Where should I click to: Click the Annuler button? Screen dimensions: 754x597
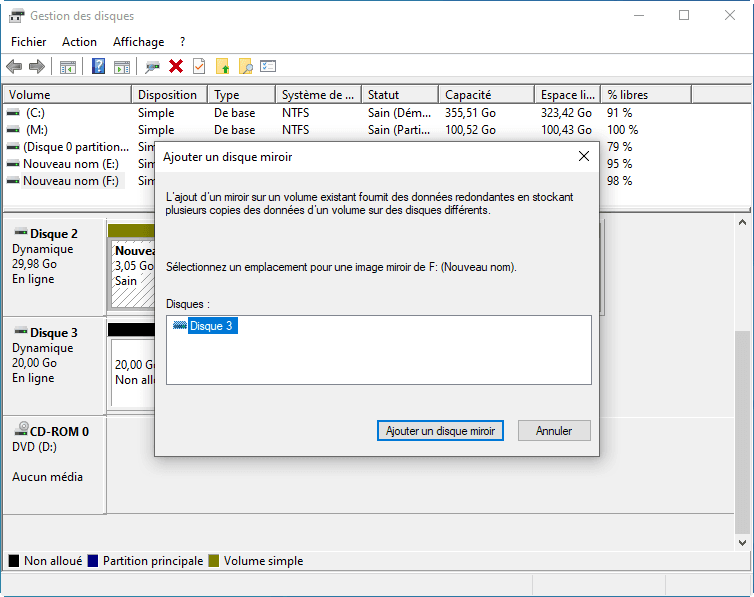click(554, 431)
